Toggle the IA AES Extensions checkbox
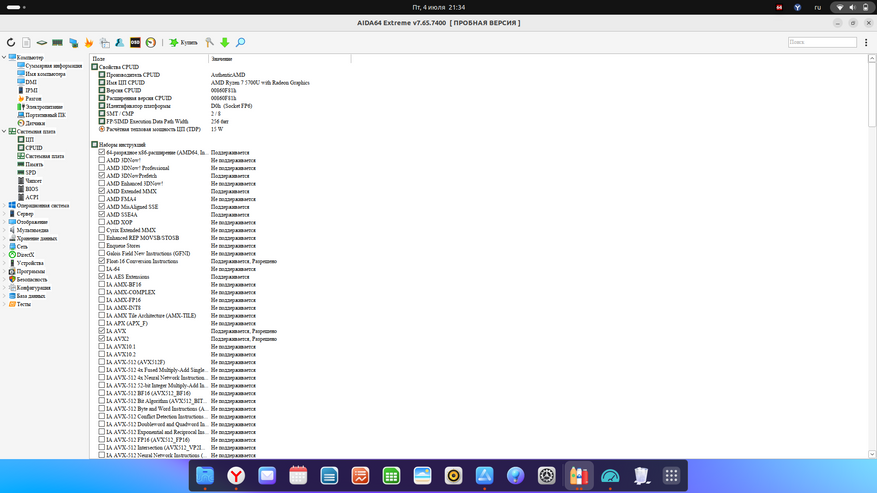 102,276
